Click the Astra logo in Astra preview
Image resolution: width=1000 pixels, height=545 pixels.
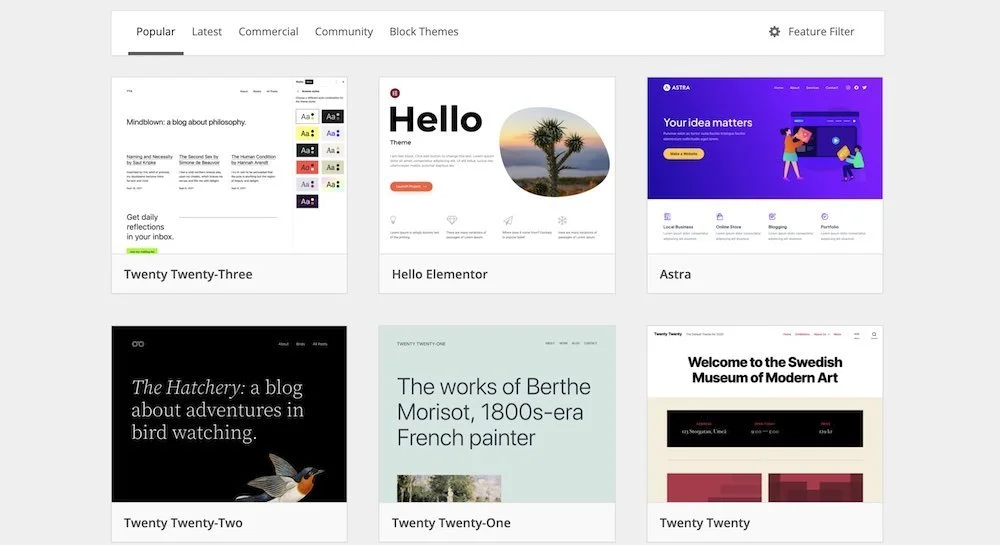point(677,87)
